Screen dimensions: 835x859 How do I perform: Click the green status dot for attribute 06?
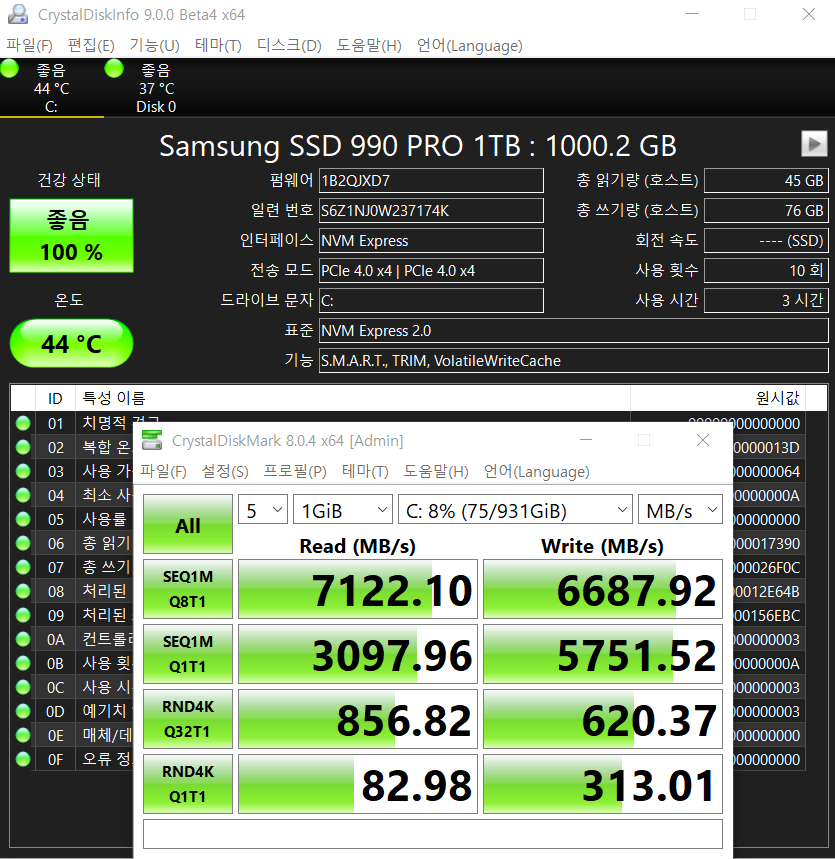(23, 543)
